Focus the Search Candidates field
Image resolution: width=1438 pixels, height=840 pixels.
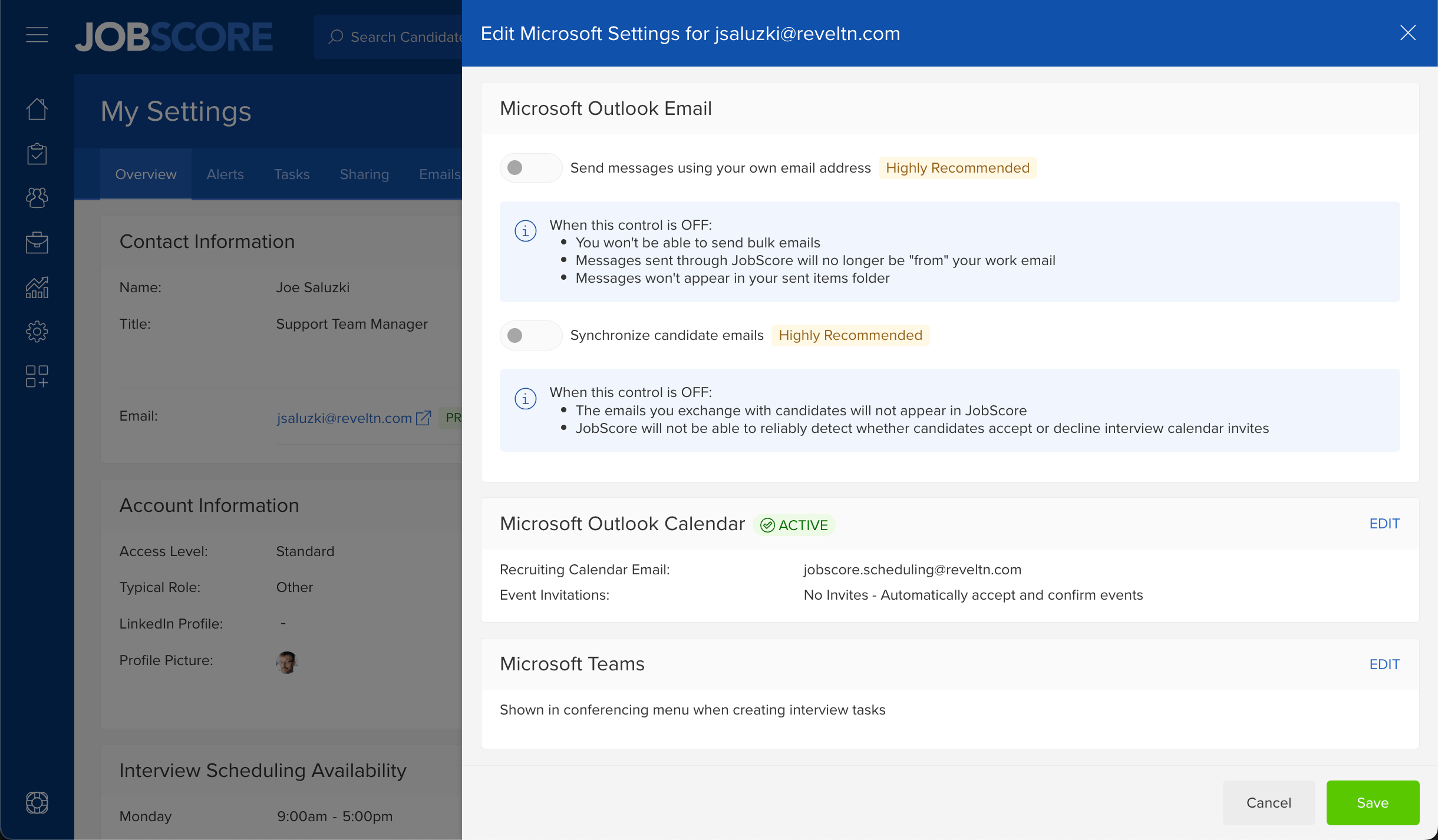pos(389,37)
